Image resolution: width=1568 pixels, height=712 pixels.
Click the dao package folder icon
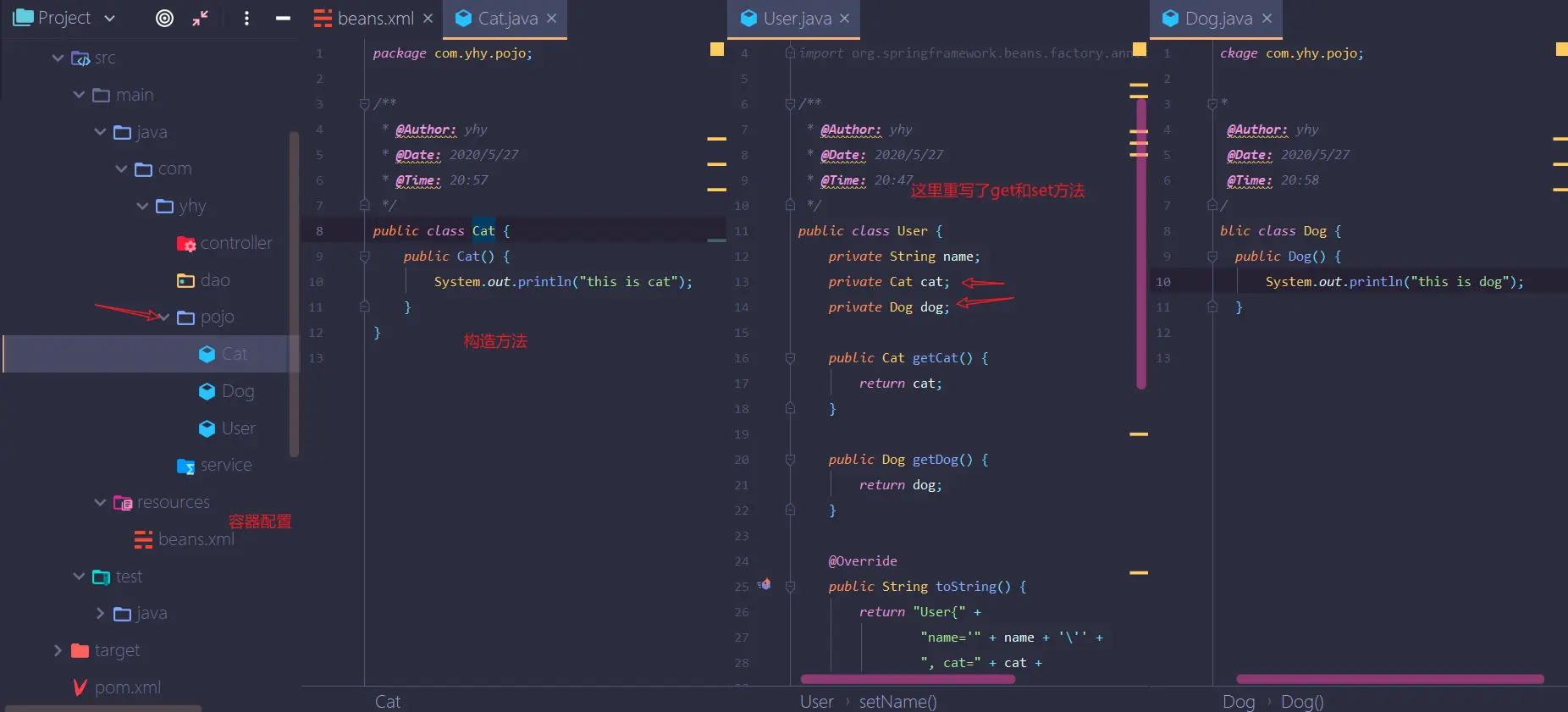pos(185,280)
